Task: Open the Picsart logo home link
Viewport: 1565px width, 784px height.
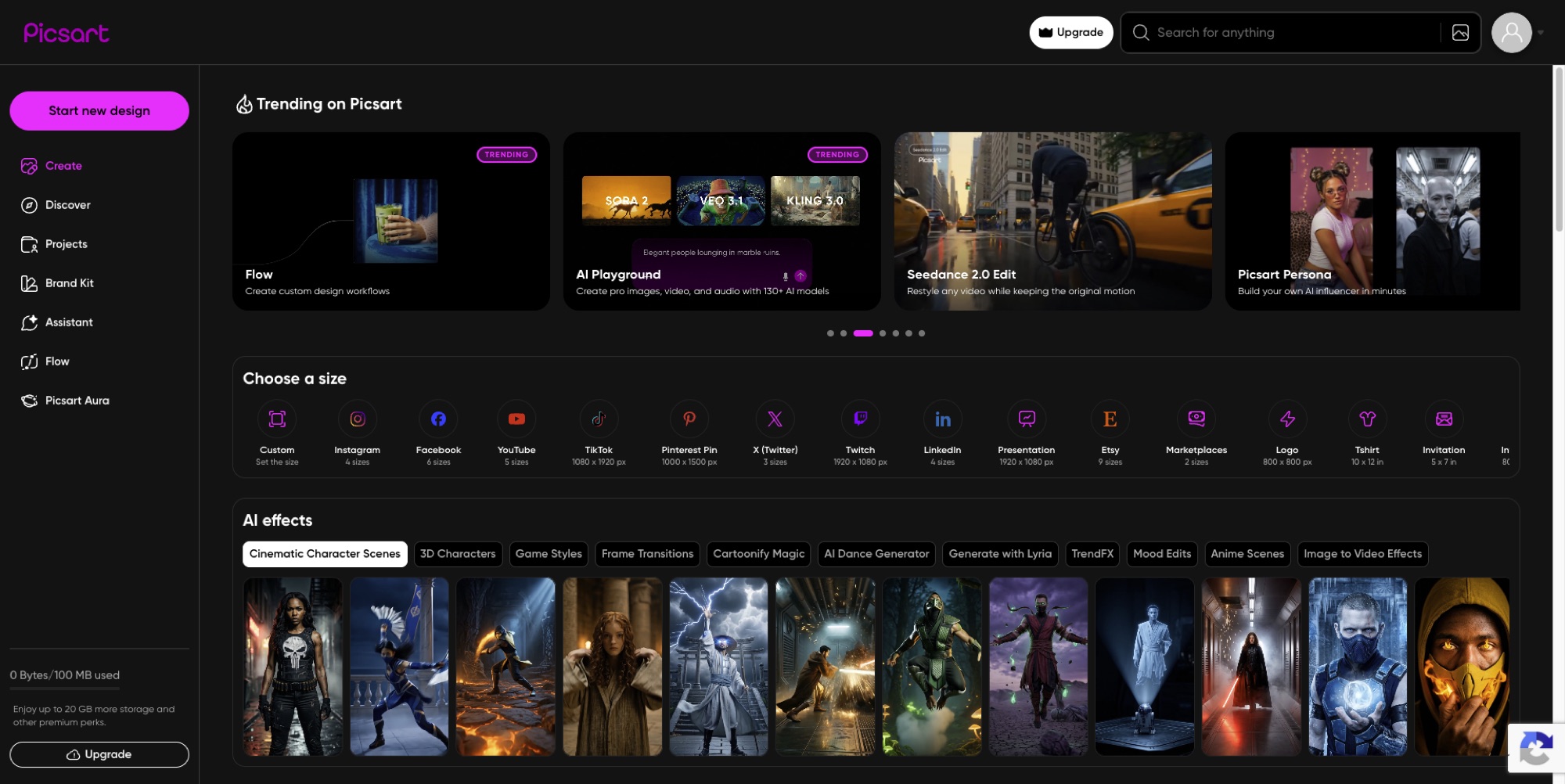Action: click(66, 33)
